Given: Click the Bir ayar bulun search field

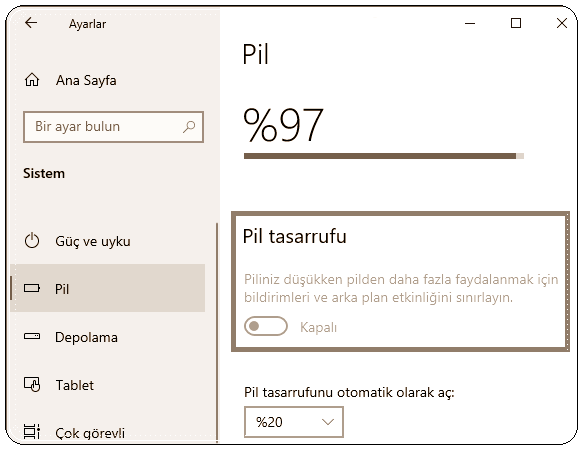Looking at the screenshot, I should 113,127.
